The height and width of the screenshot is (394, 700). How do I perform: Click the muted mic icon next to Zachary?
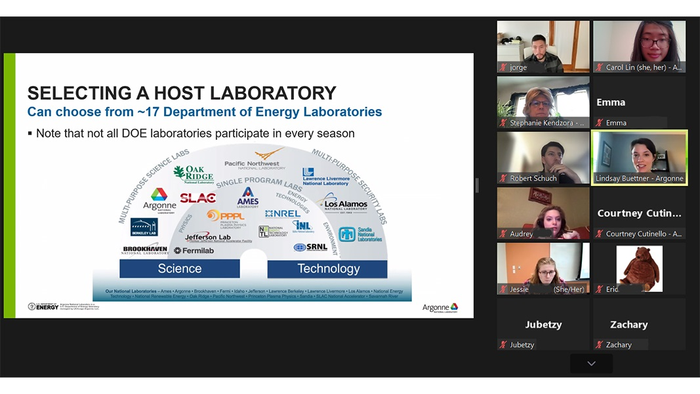click(599, 344)
